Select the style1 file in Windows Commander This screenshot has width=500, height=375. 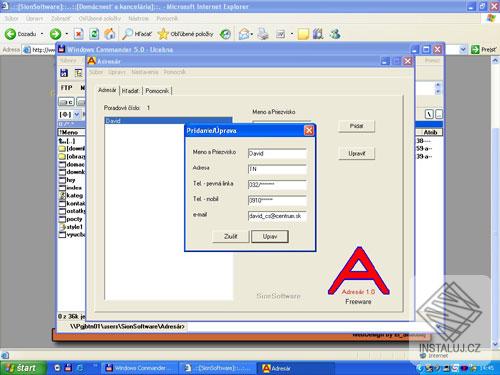point(71,227)
